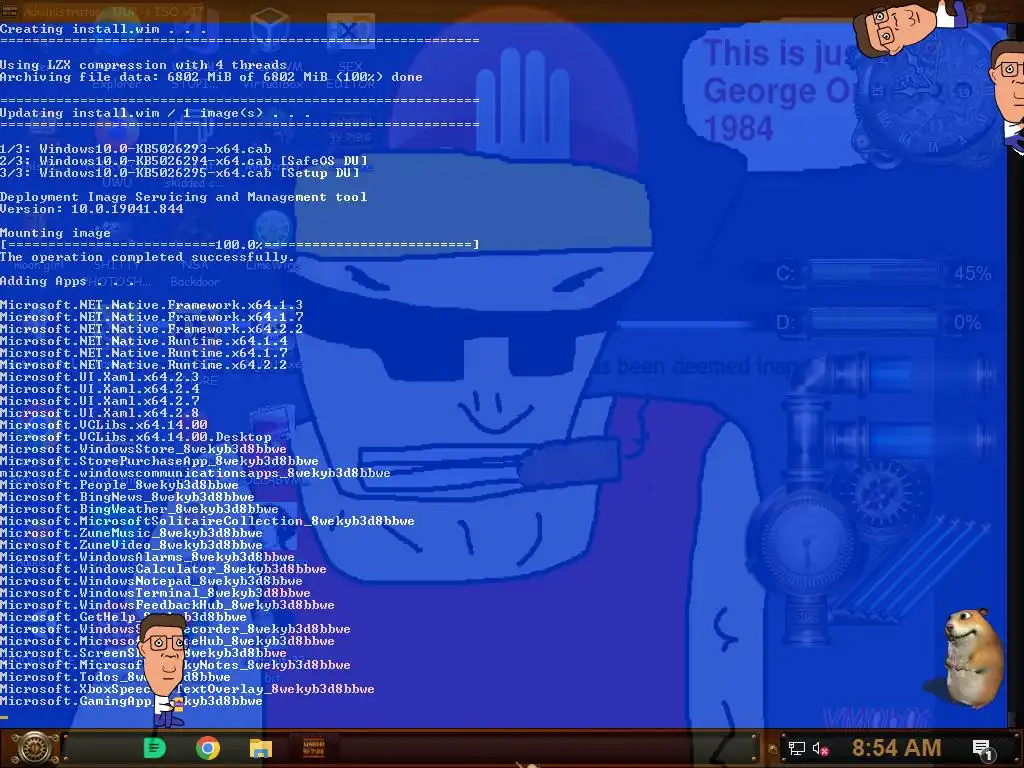Open the green app pinned on taskbar
1024x768 pixels.
tap(155, 748)
